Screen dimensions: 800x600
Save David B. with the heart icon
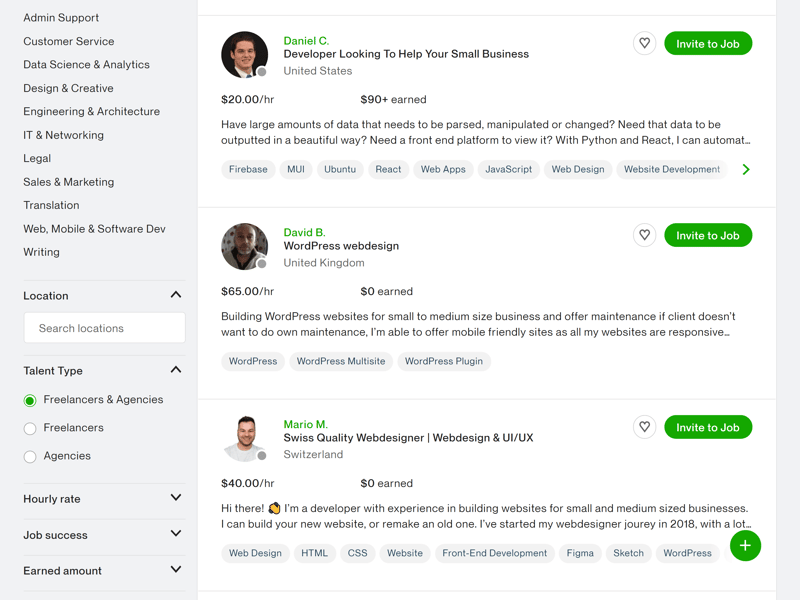tap(644, 235)
